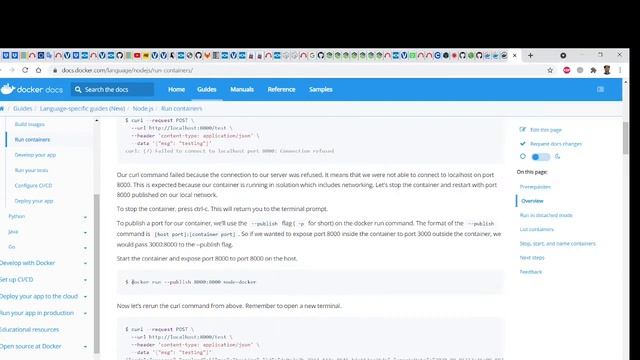
Task: Open the Reference nav item
Action: [281, 89]
